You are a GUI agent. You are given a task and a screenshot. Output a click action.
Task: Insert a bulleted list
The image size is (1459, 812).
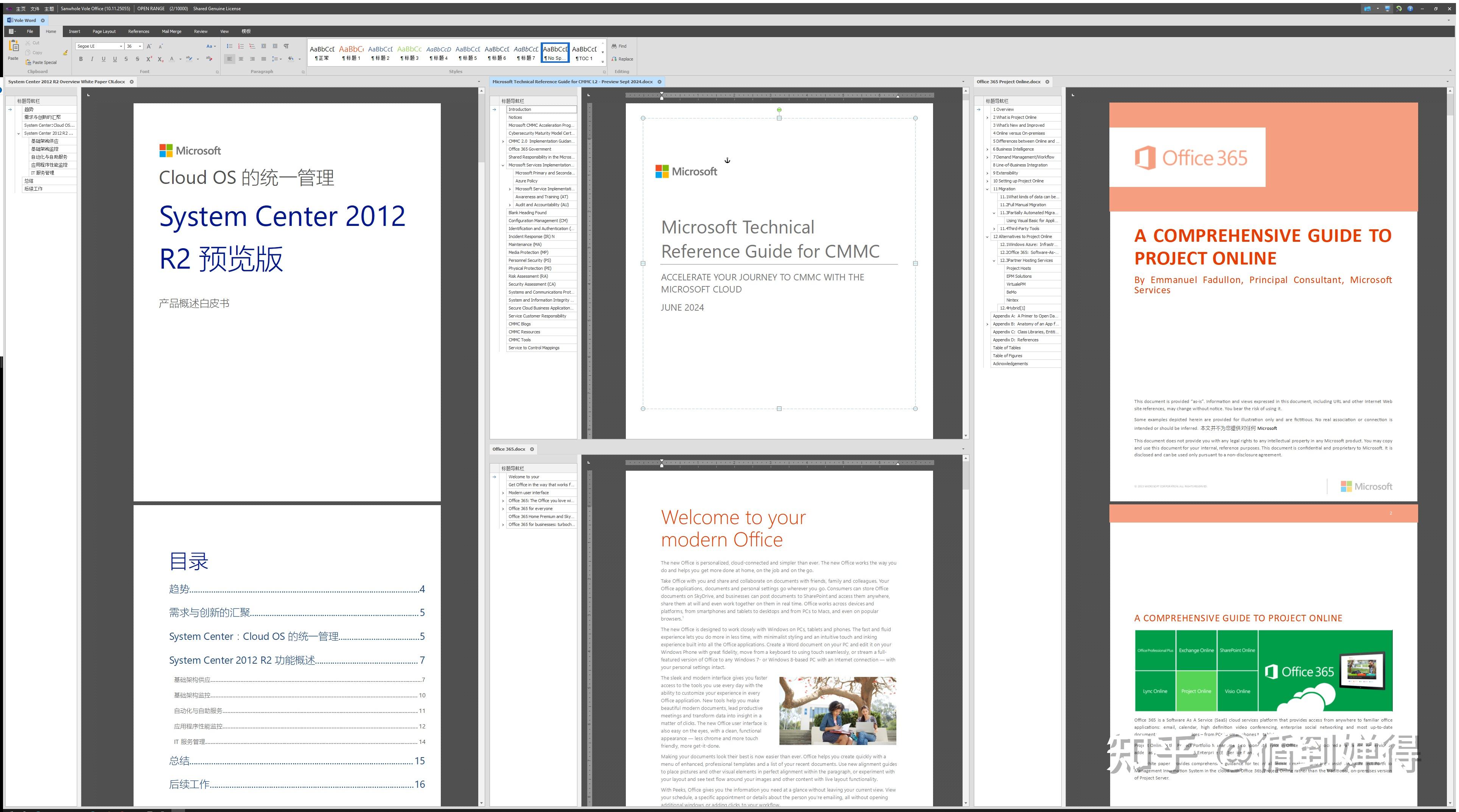point(229,46)
